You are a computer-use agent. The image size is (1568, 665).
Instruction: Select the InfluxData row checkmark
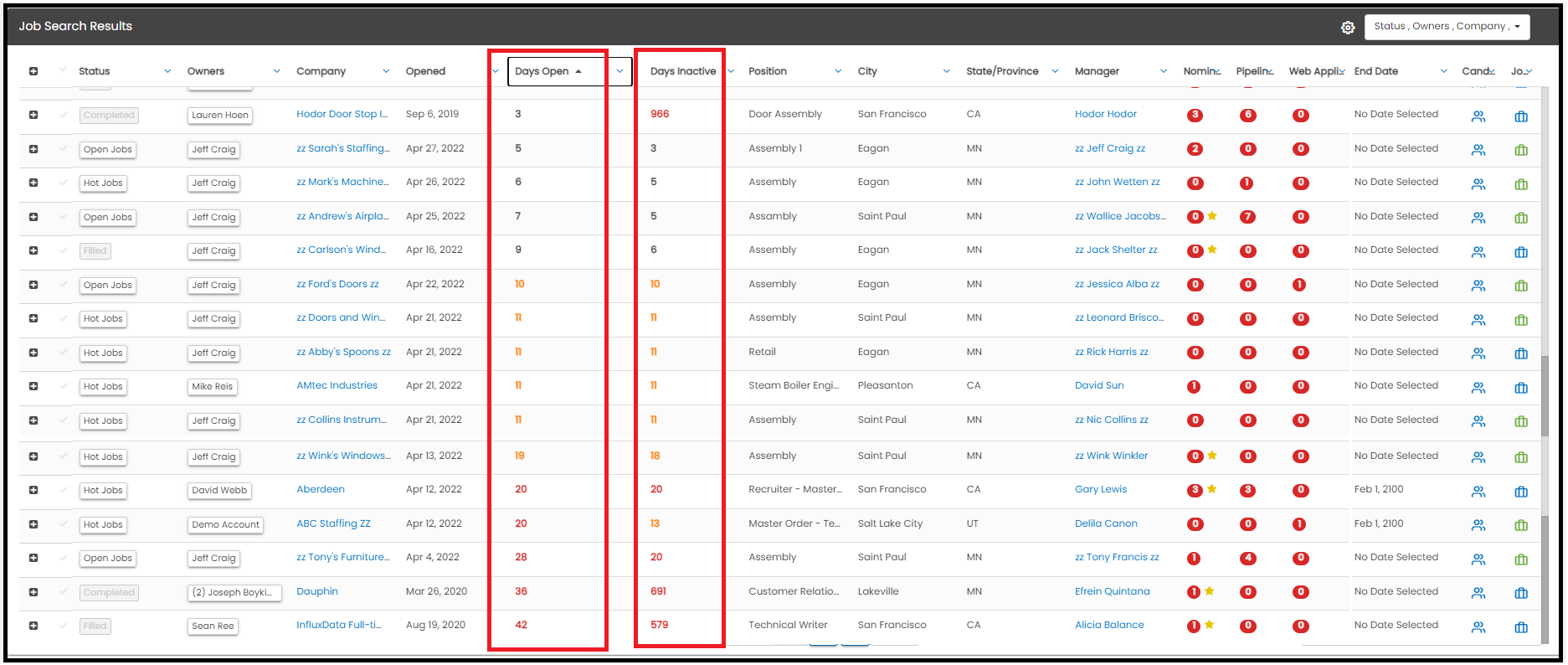(x=63, y=625)
